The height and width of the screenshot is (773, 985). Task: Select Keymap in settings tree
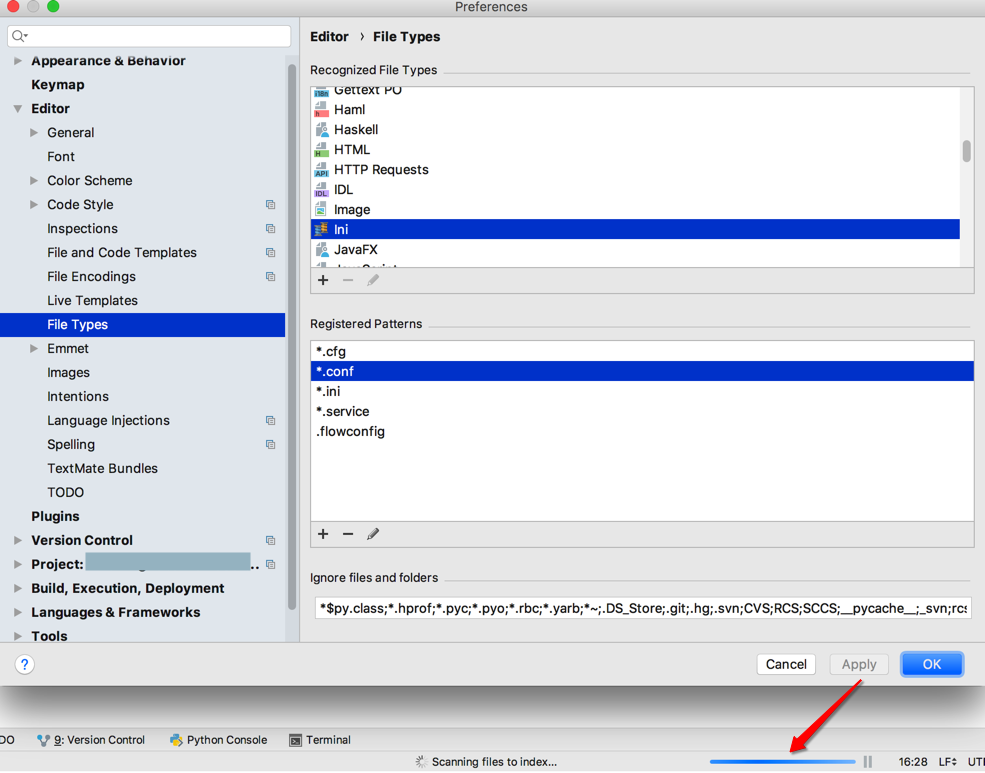click(58, 85)
